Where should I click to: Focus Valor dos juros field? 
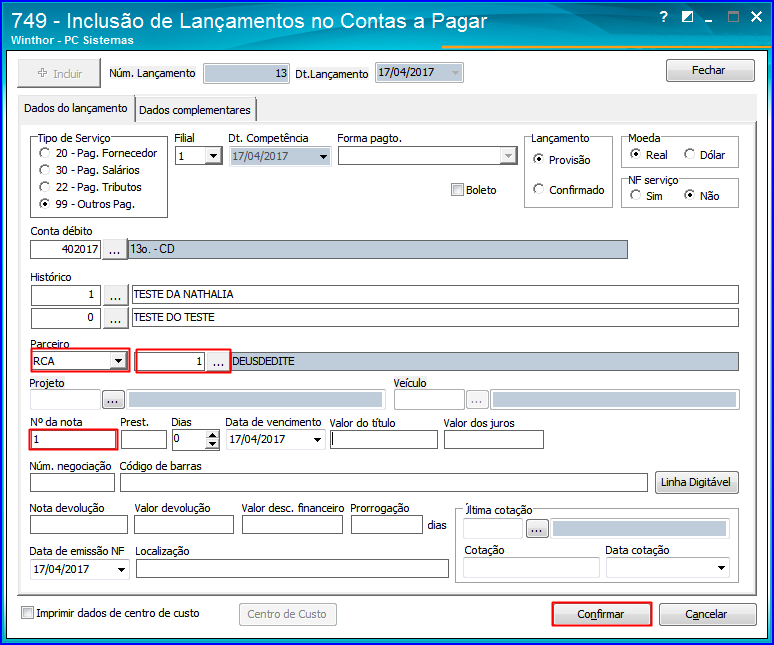click(x=494, y=440)
